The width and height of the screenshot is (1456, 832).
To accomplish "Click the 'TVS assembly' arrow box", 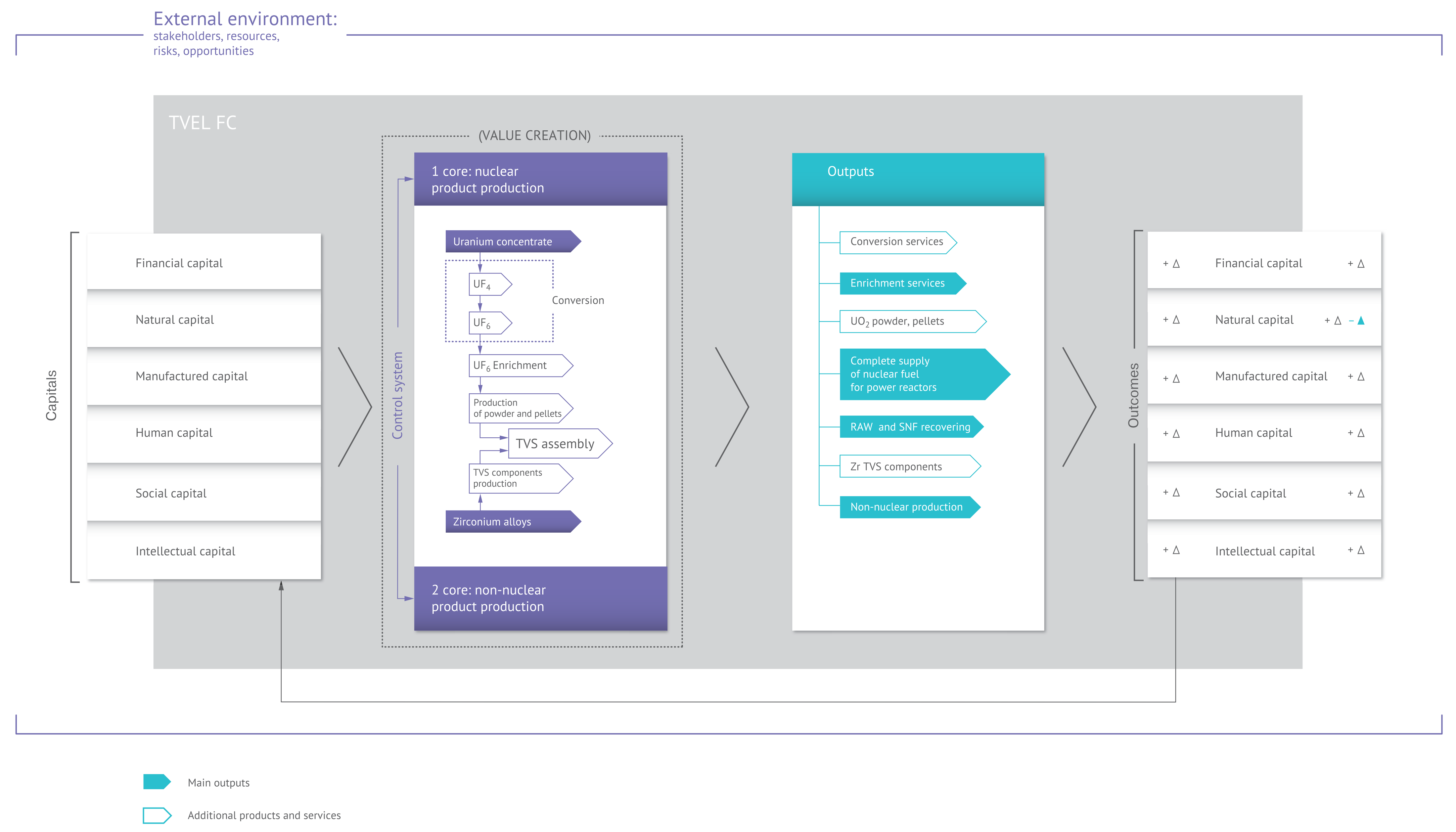I will pyautogui.click(x=560, y=443).
